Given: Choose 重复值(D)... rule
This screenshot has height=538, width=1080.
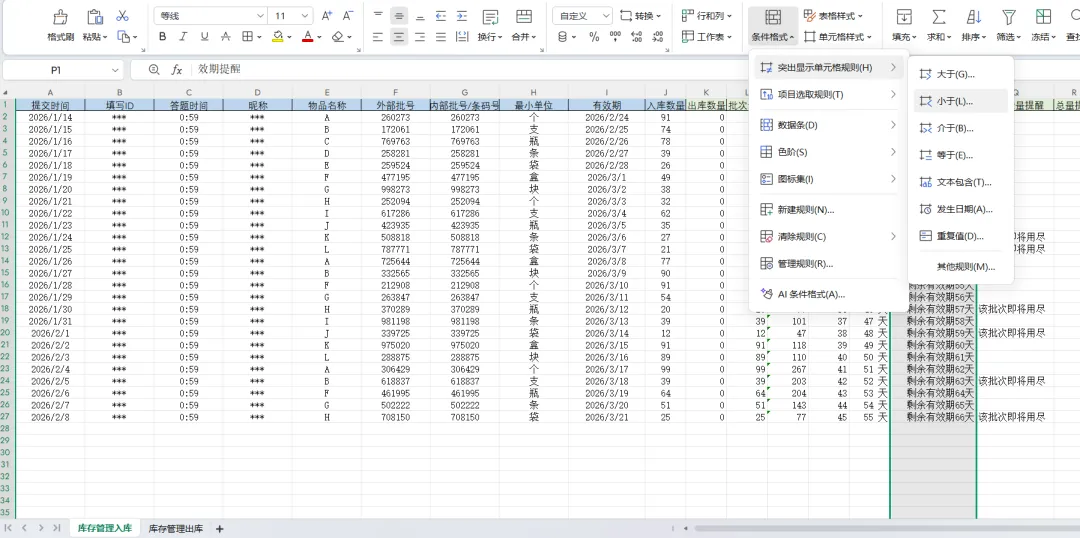Looking at the screenshot, I should (960, 236).
